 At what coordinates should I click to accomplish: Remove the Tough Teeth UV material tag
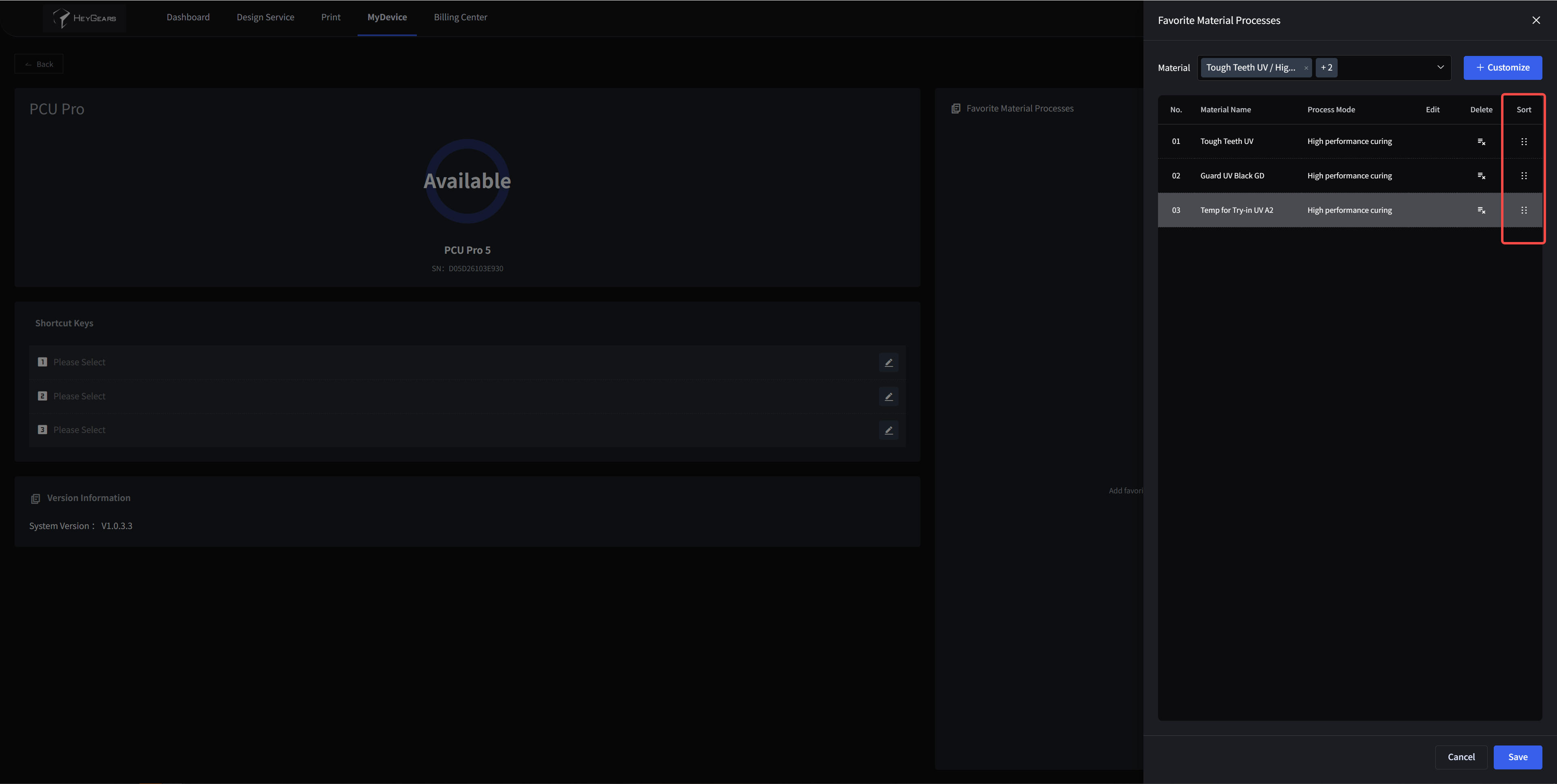click(x=1306, y=68)
